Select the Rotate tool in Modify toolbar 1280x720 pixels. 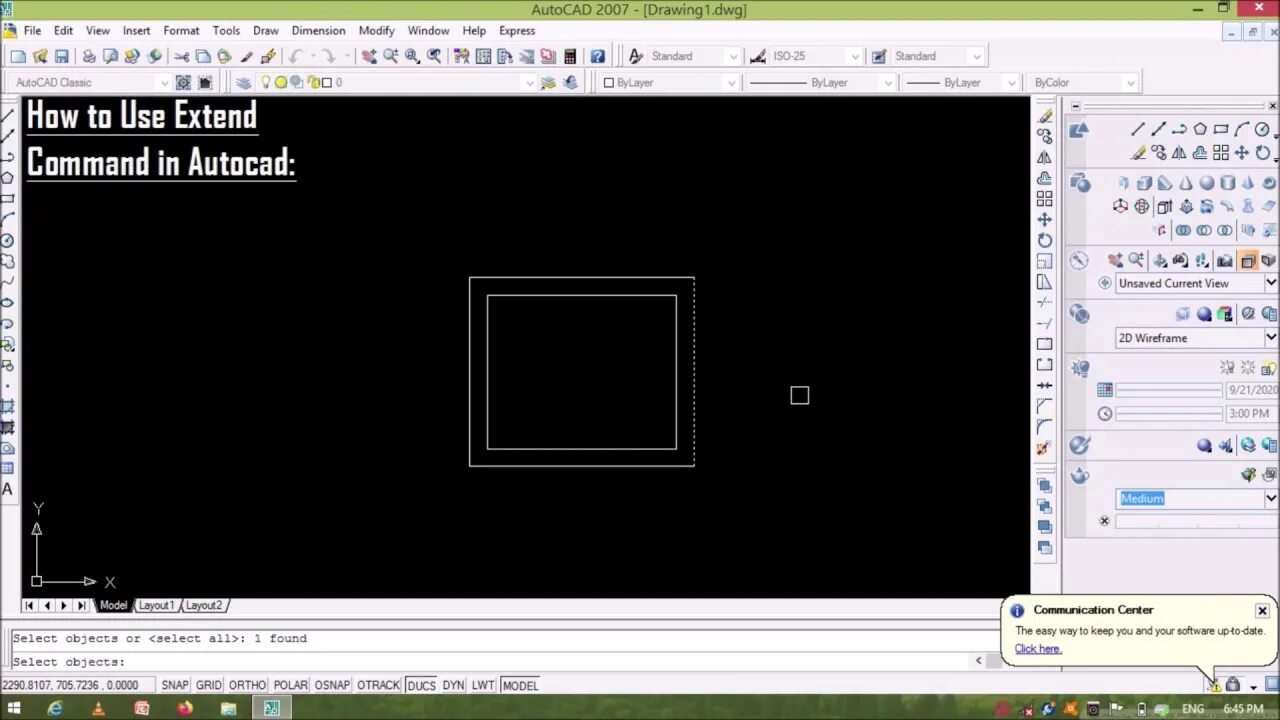(x=1044, y=240)
